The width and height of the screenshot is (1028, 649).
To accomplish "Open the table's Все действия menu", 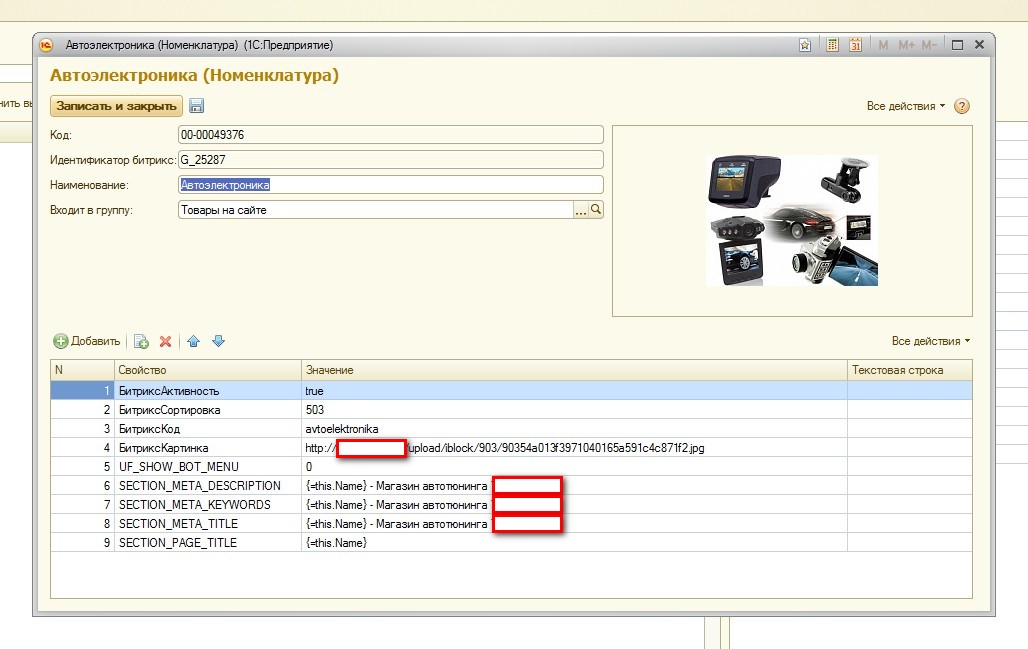I will coord(930,341).
